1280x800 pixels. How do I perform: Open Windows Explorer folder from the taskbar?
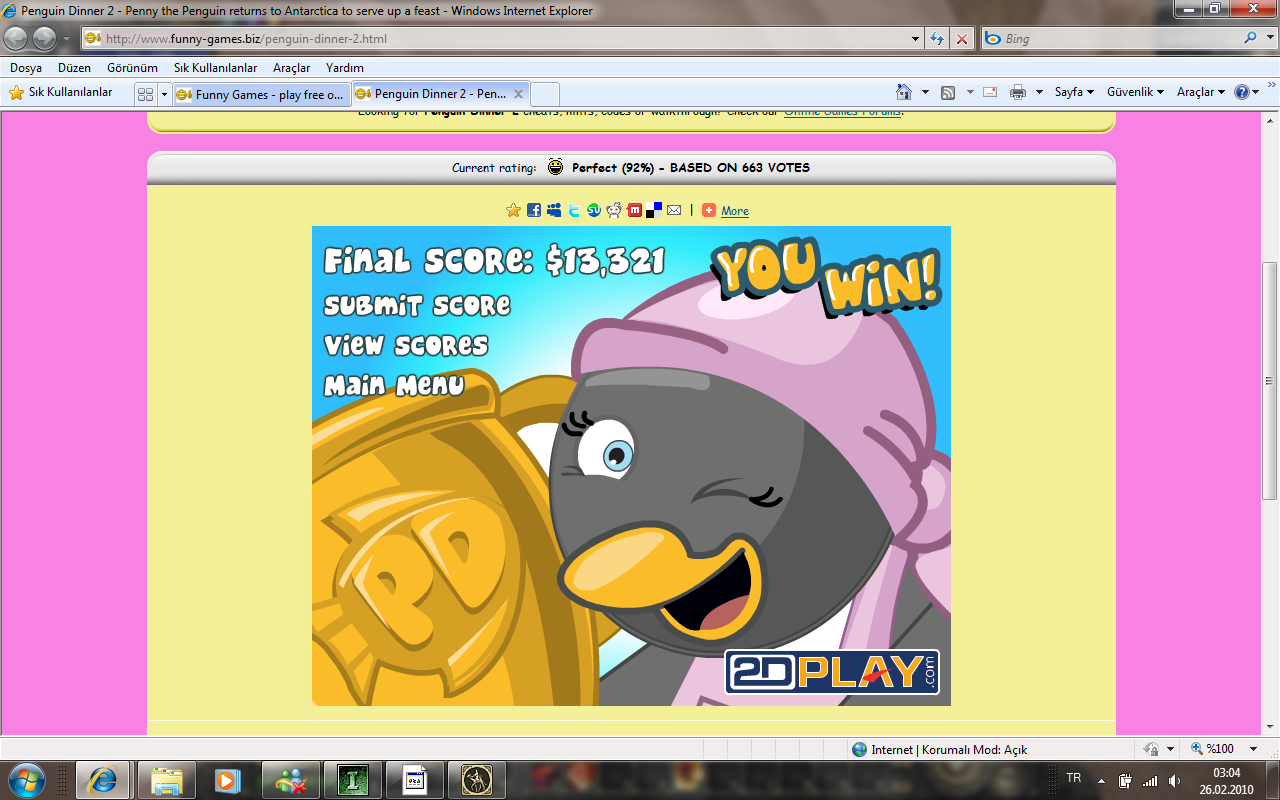(x=166, y=779)
